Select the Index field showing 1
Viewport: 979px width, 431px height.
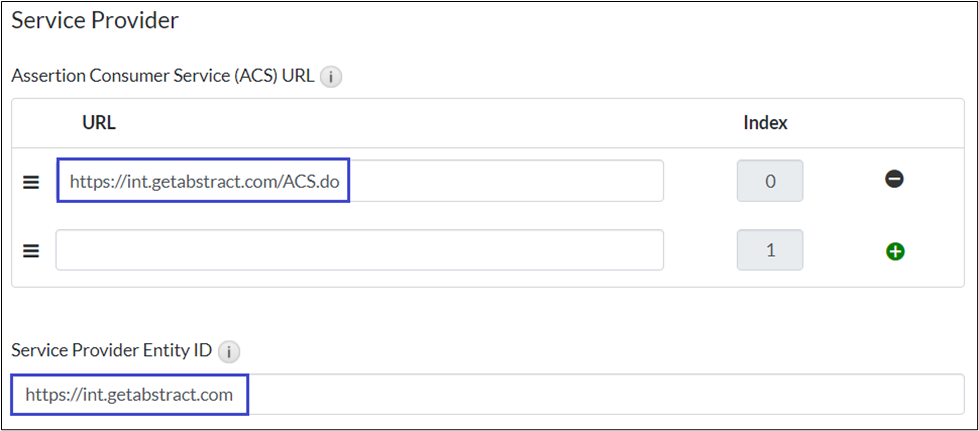(769, 250)
